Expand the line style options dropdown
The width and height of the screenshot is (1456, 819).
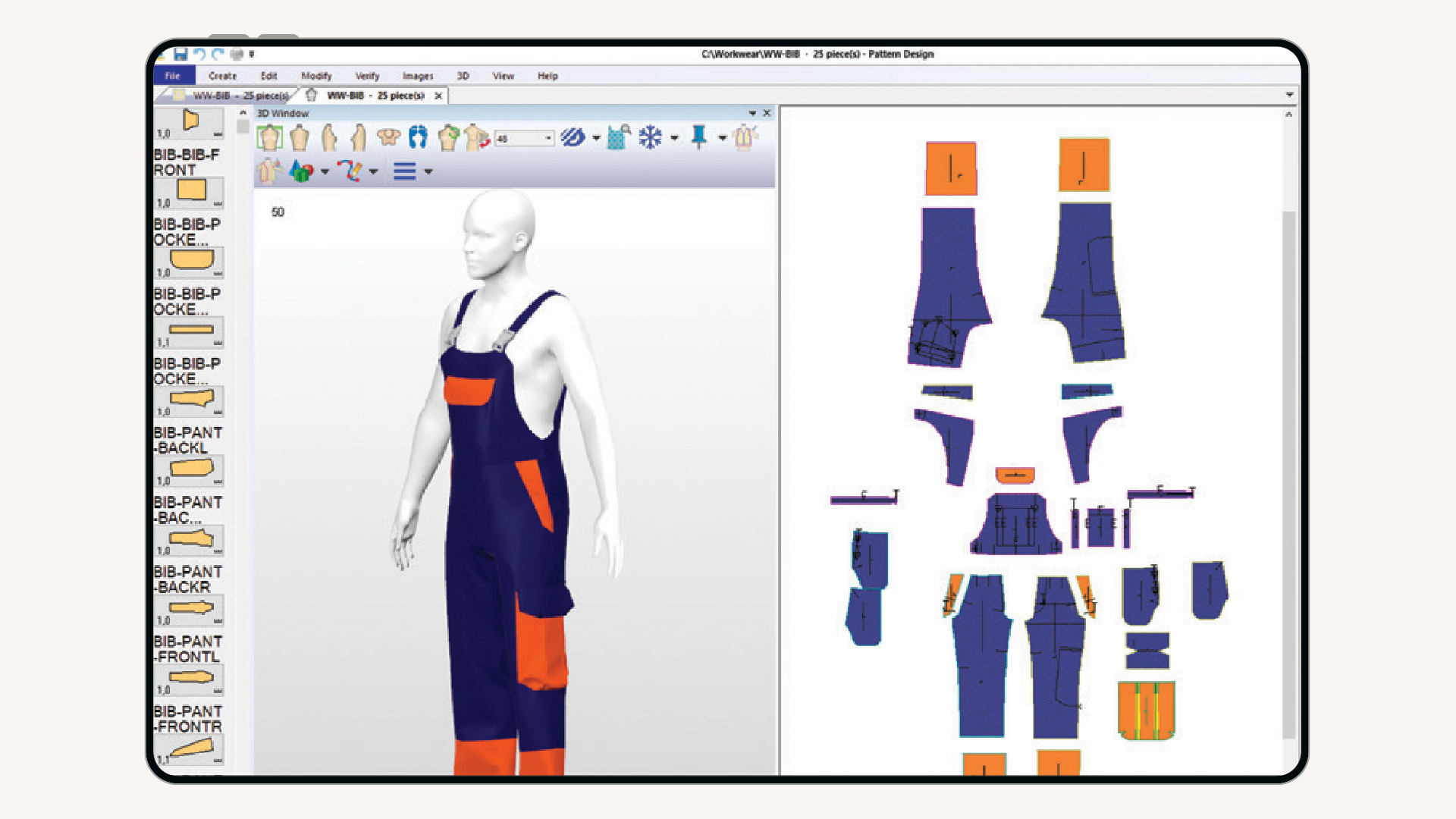click(428, 172)
